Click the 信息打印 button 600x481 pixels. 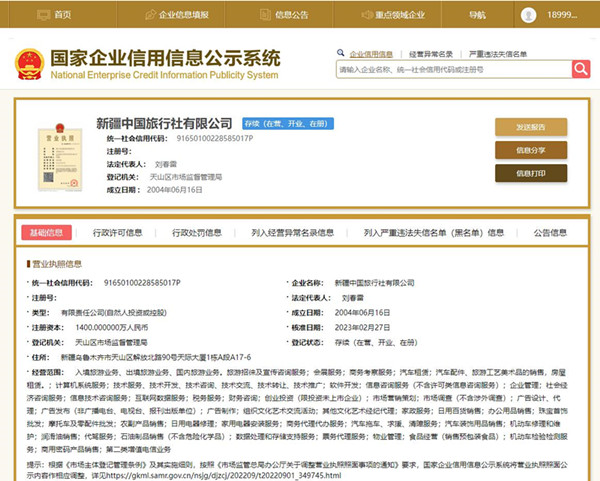pos(531,173)
